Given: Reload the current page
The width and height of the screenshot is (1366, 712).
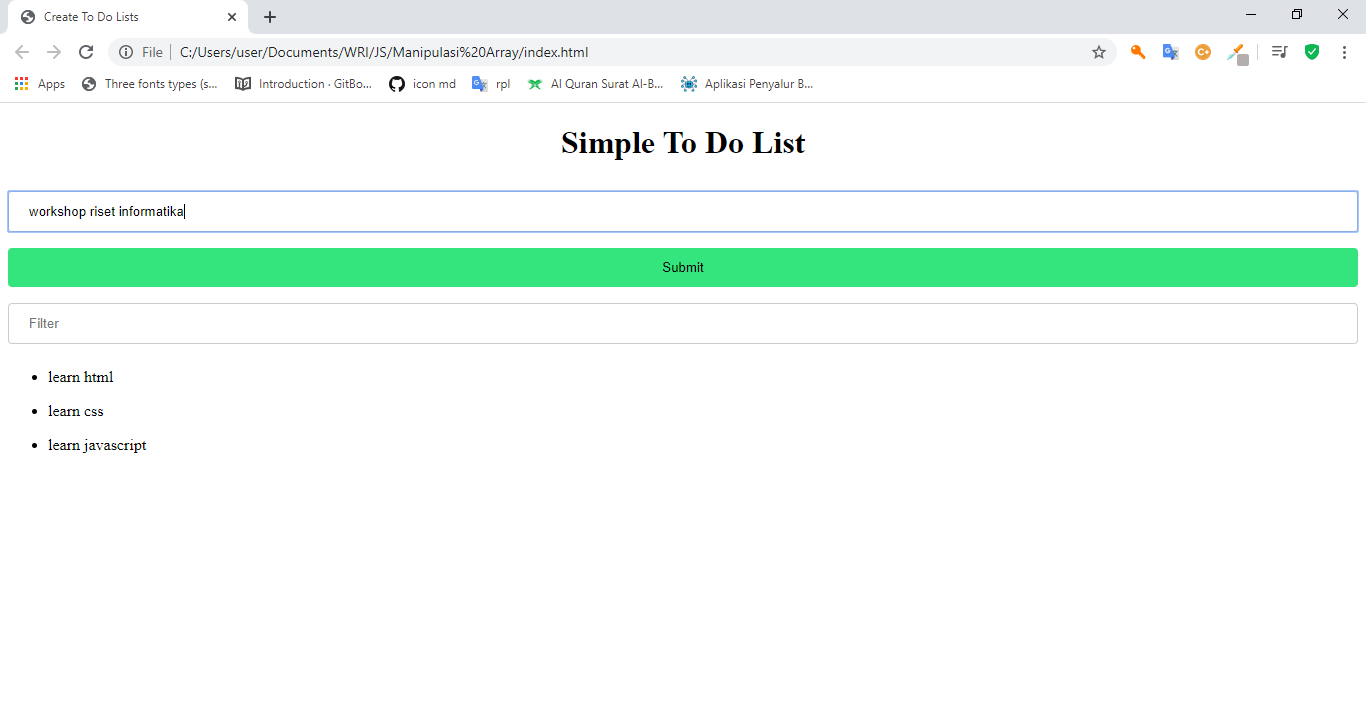Looking at the screenshot, I should click(x=86, y=52).
